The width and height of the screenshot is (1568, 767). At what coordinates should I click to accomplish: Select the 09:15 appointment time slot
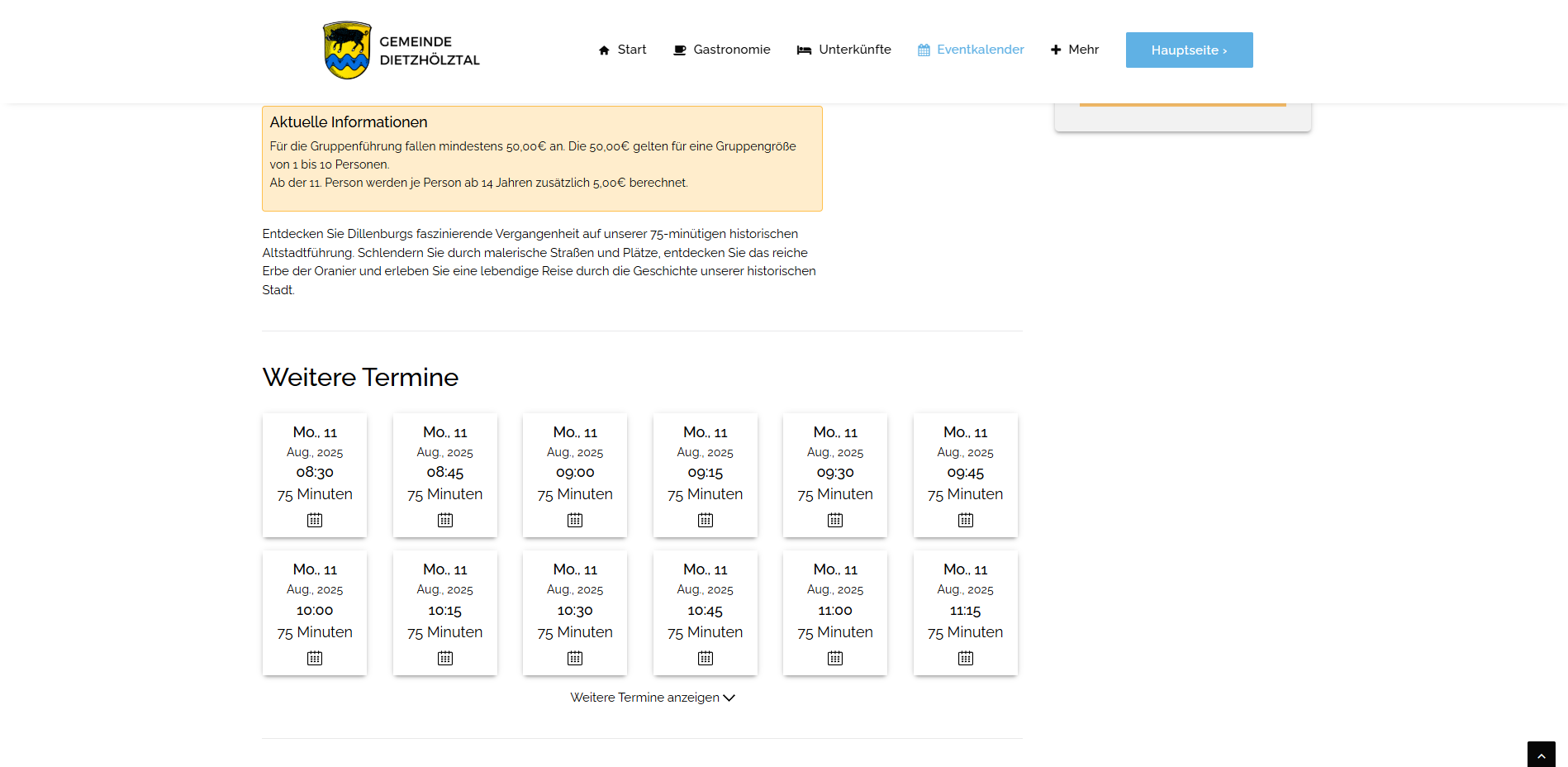point(706,473)
